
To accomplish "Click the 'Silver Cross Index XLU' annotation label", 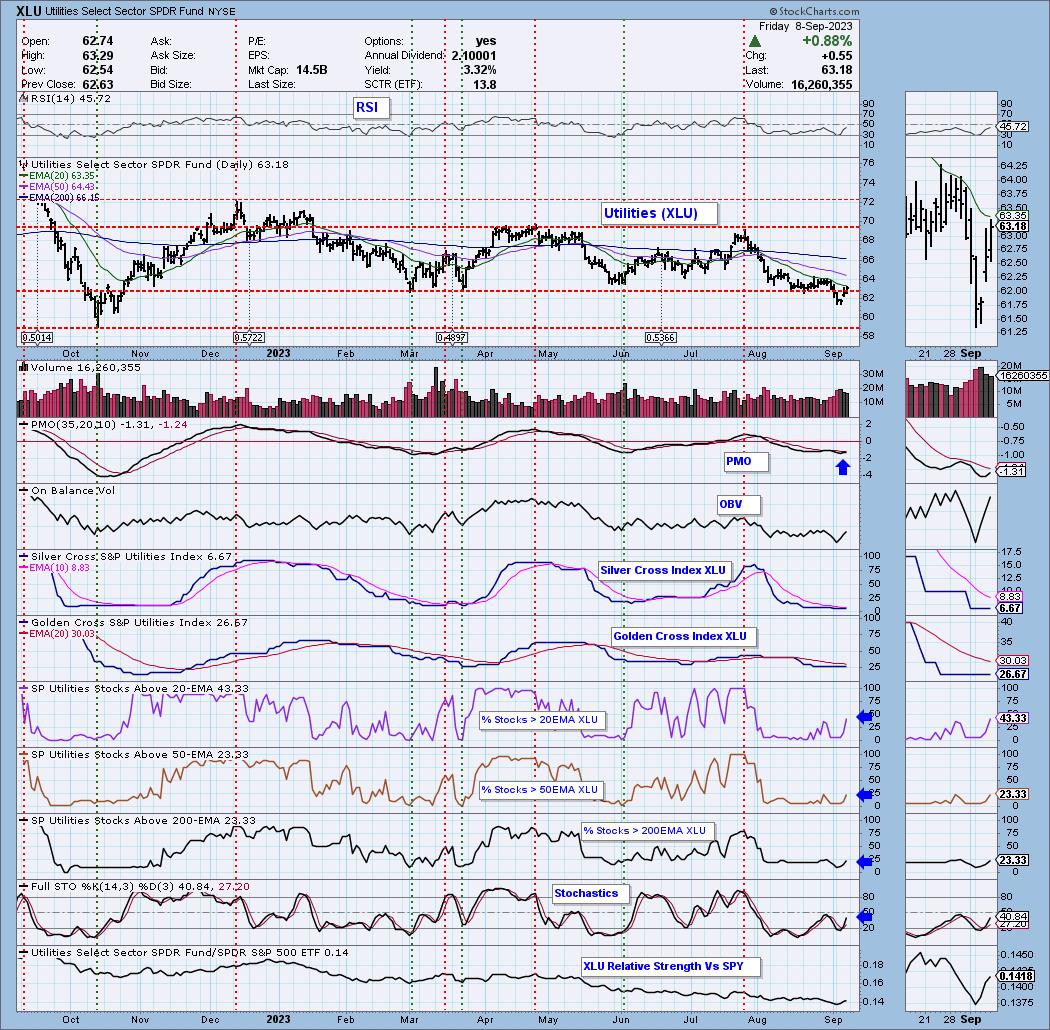I will click(663, 571).
